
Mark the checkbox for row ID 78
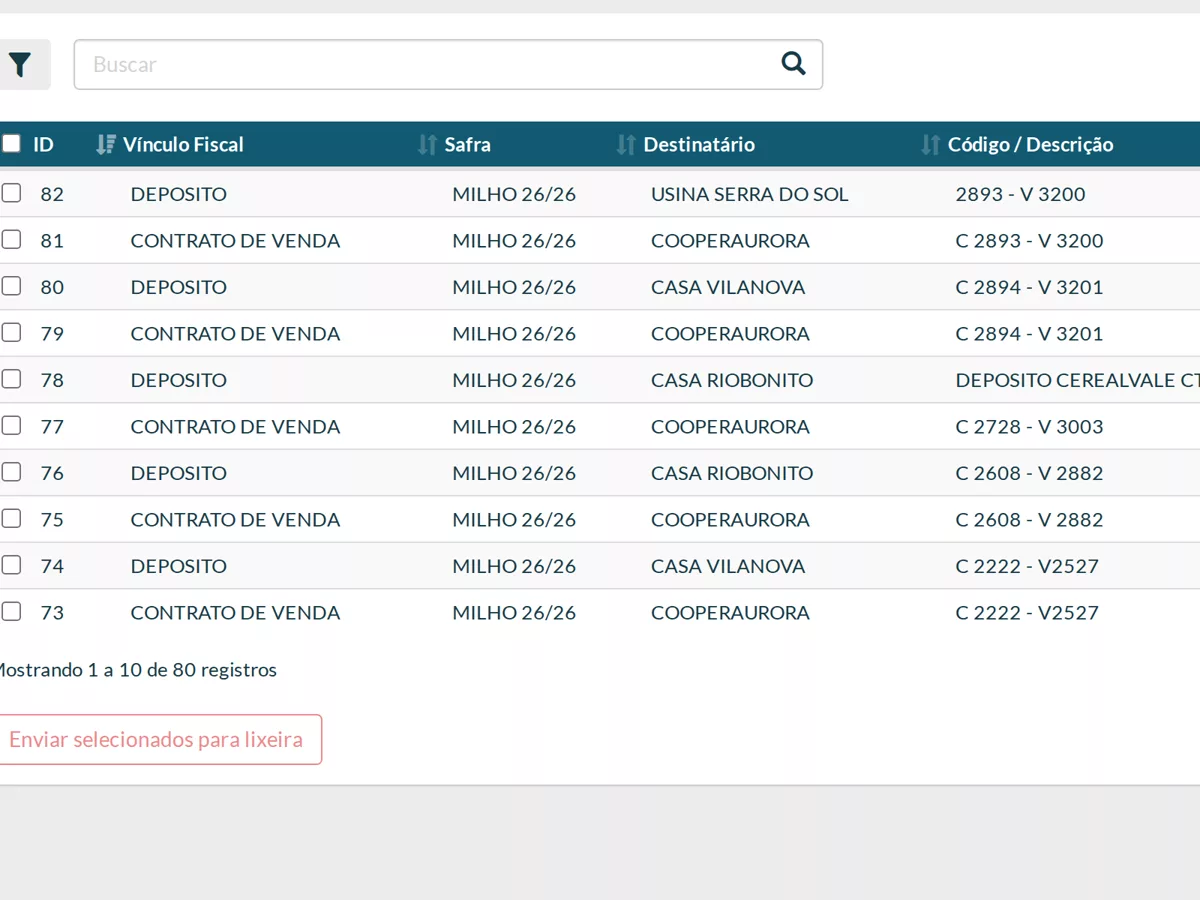tap(11, 379)
